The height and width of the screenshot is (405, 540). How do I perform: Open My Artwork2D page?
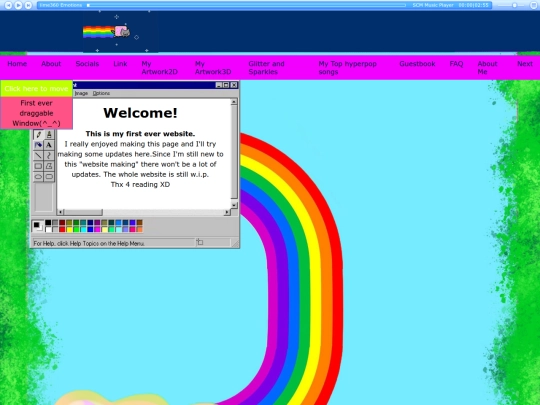tap(159, 68)
